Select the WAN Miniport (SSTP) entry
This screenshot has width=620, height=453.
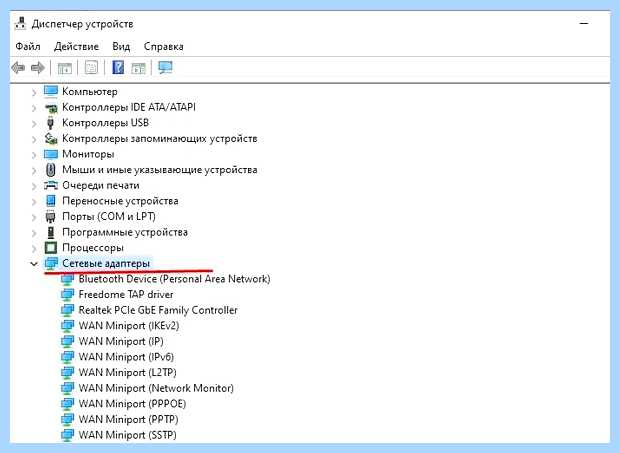click(127, 435)
